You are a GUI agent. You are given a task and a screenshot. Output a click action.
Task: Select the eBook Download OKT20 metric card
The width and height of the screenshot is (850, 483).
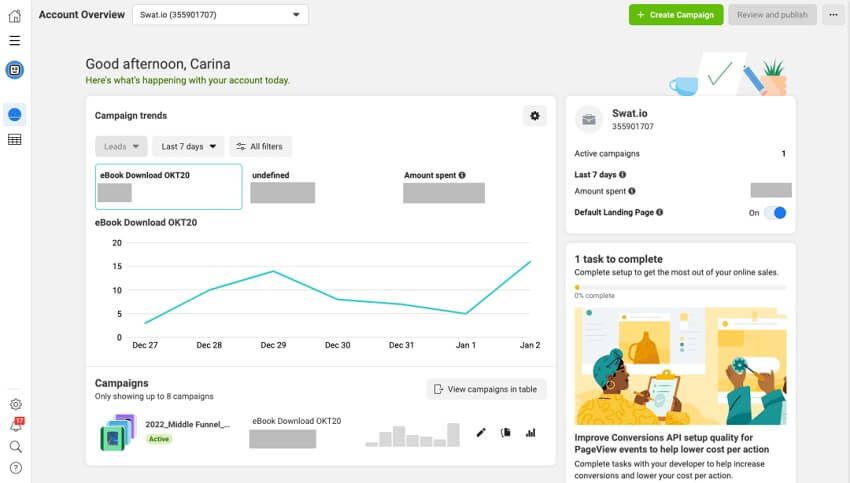coord(169,187)
